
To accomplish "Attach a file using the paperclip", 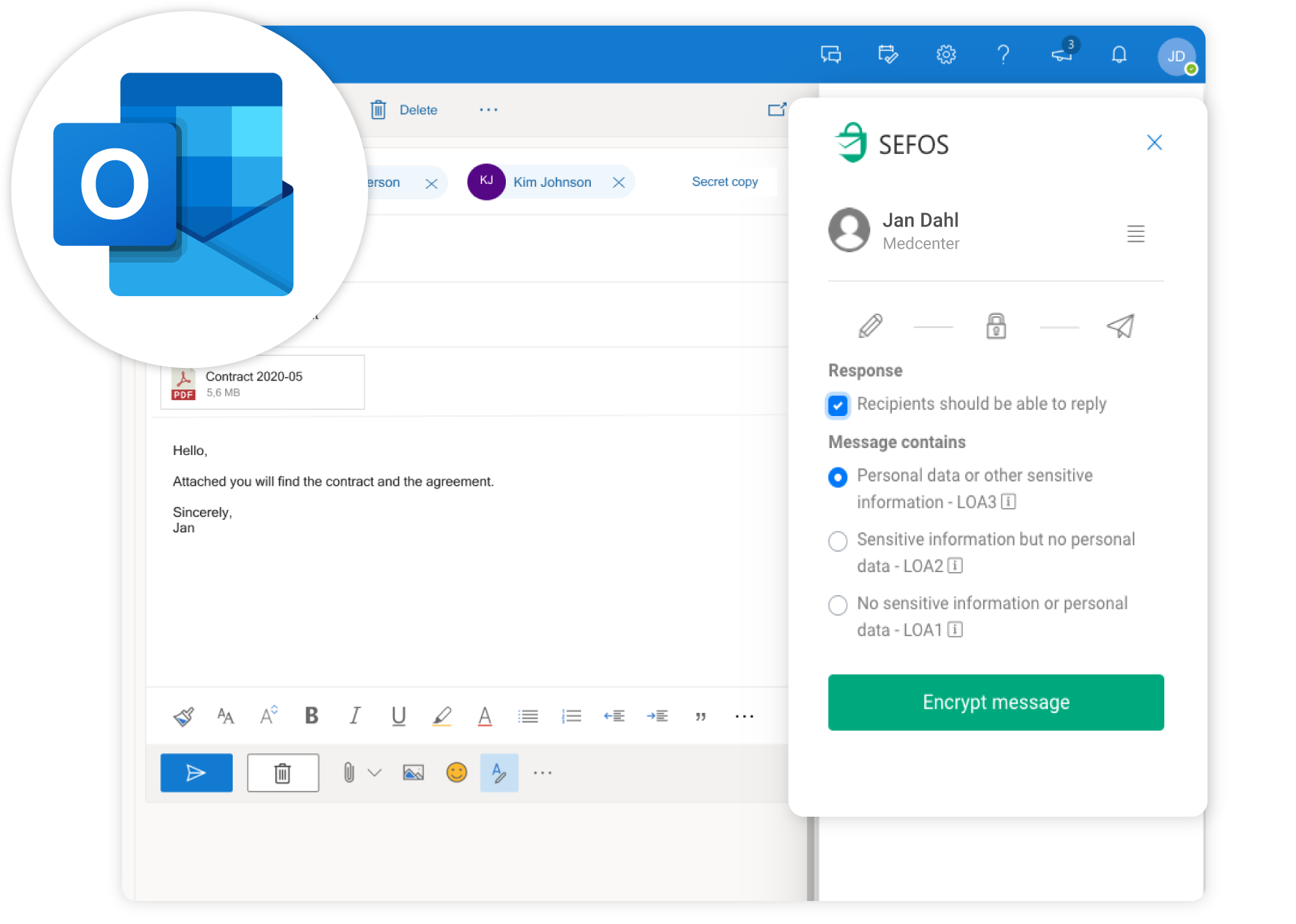I will (349, 773).
